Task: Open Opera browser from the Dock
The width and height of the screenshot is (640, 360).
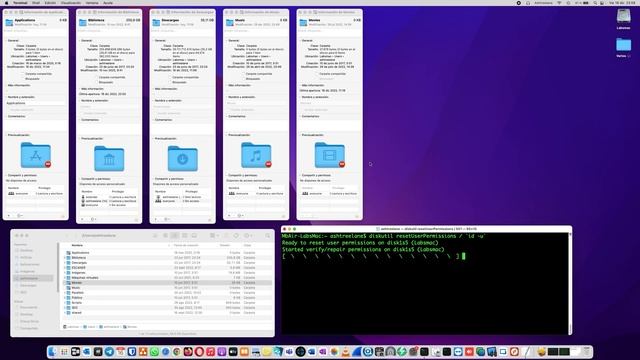Action: (199, 351)
